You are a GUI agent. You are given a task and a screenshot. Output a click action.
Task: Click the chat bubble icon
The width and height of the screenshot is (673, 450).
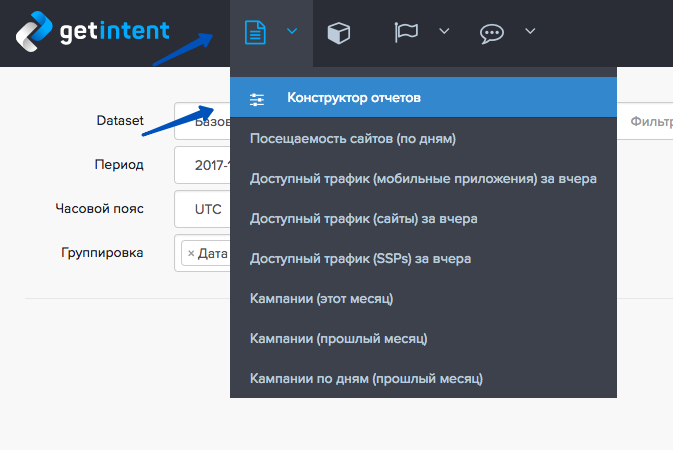[491, 33]
